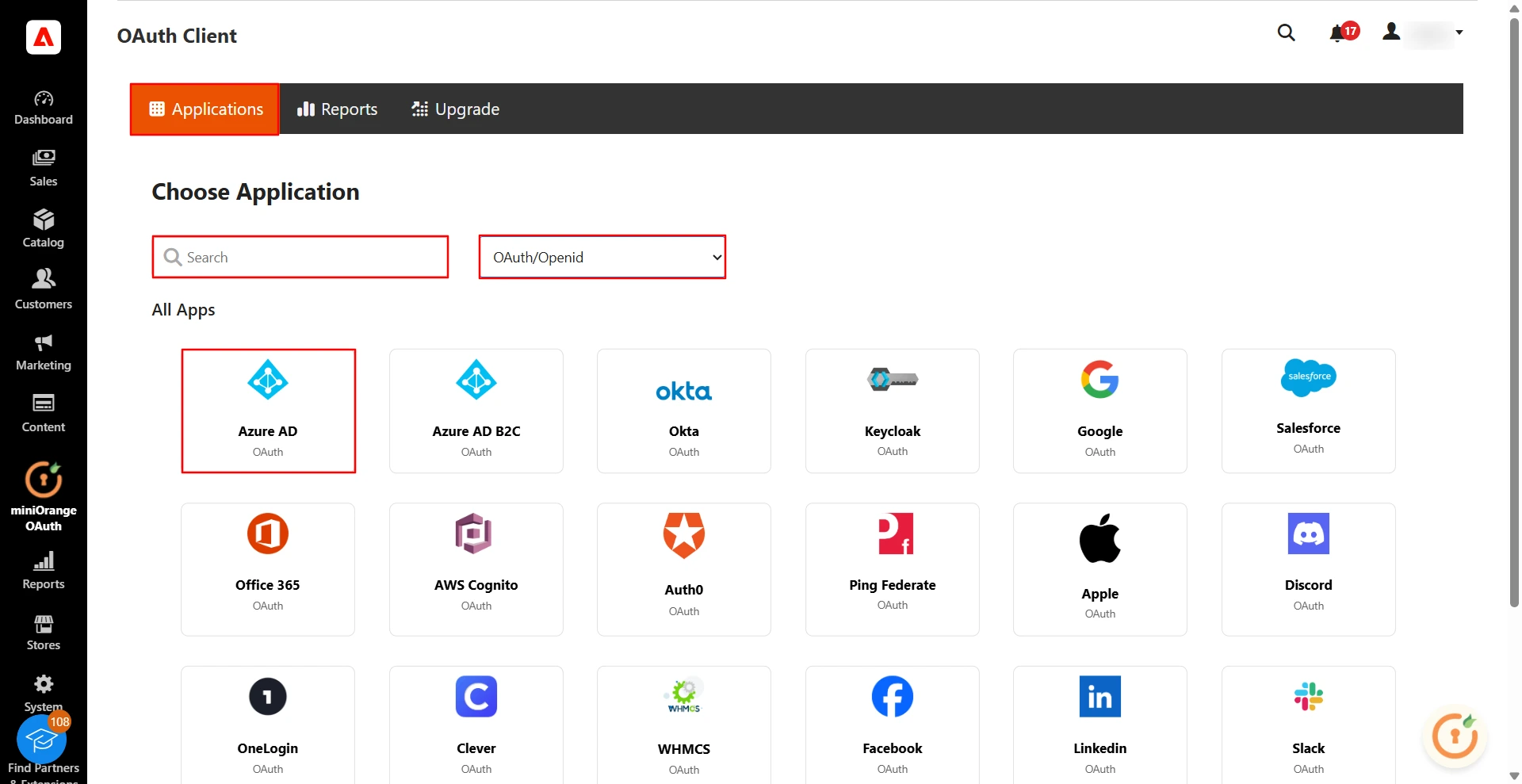
Task: Open the Content sidebar menu
Action: pos(44,414)
